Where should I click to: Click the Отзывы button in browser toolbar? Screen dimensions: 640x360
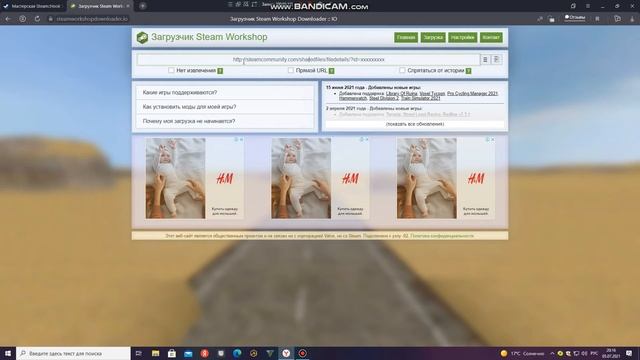(575, 18)
